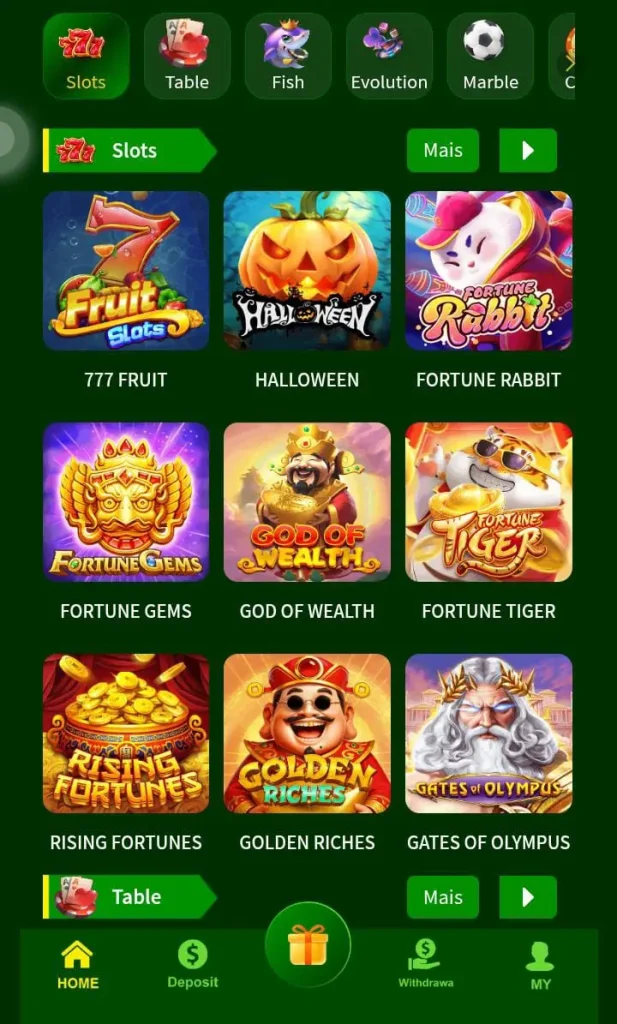Viewport: 617px width, 1024px height.
Task: Click Mais button in Table section
Action: (x=443, y=897)
